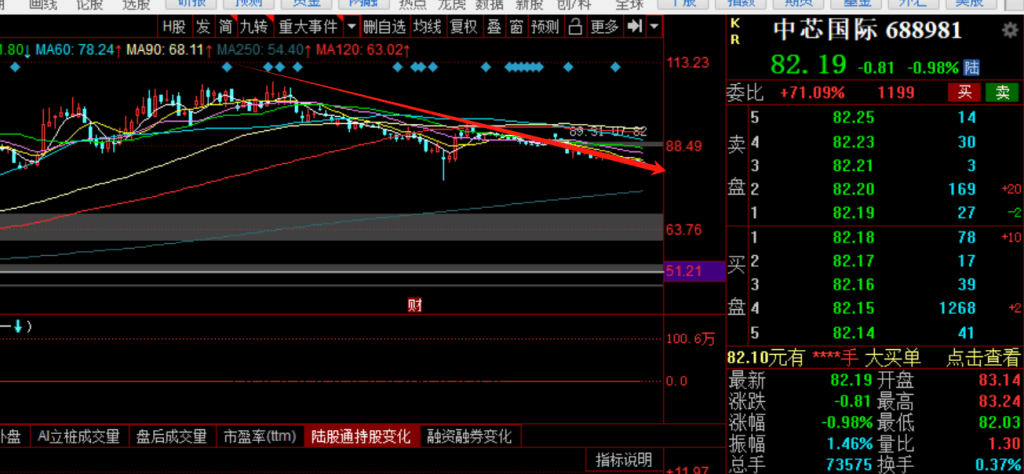Image resolution: width=1024 pixels, height=474 pixels.
Task: Click the 总手 value 73575
Action: [847, 464]
